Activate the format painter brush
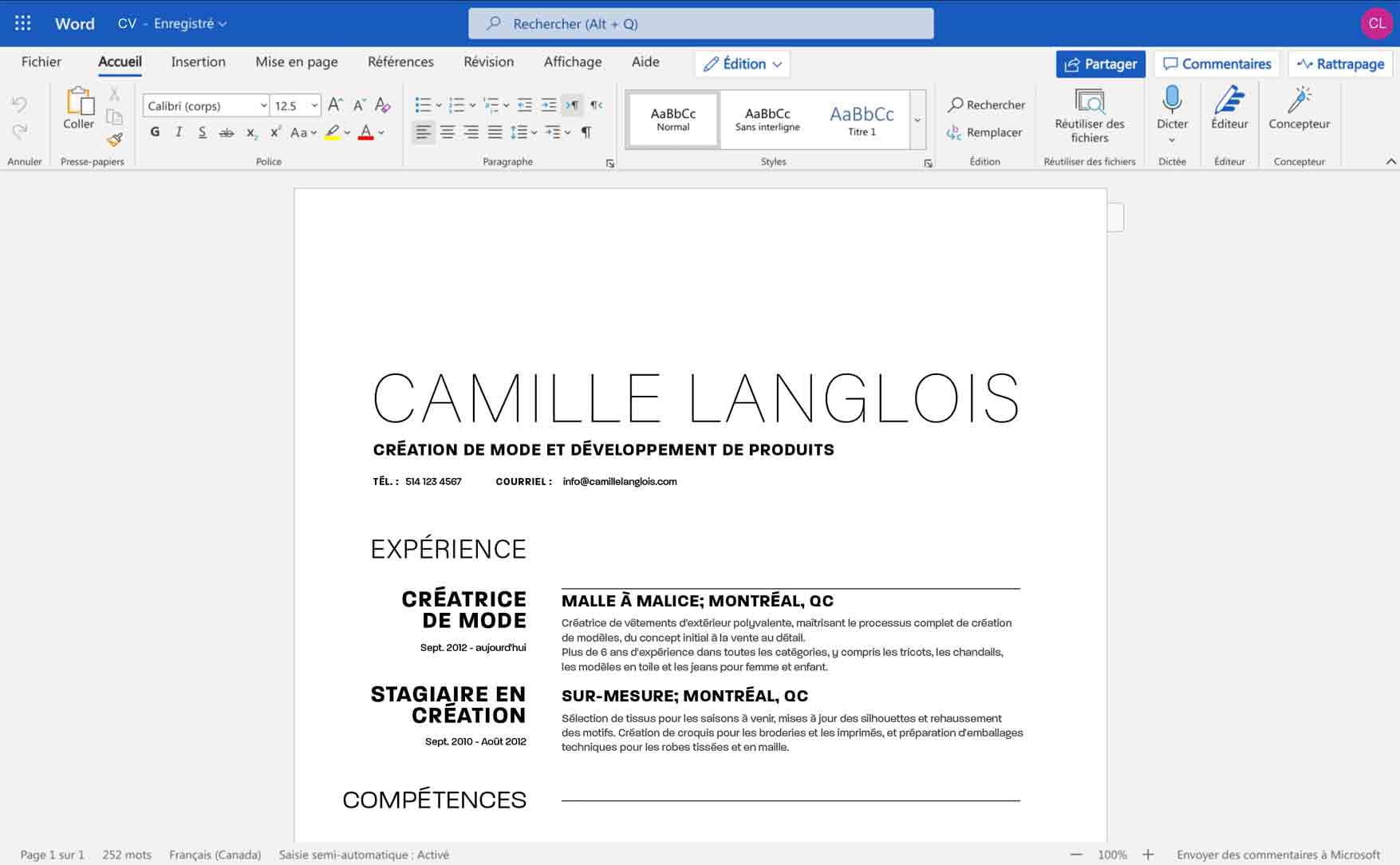The image size is (1400, 865). coord(114,140)
